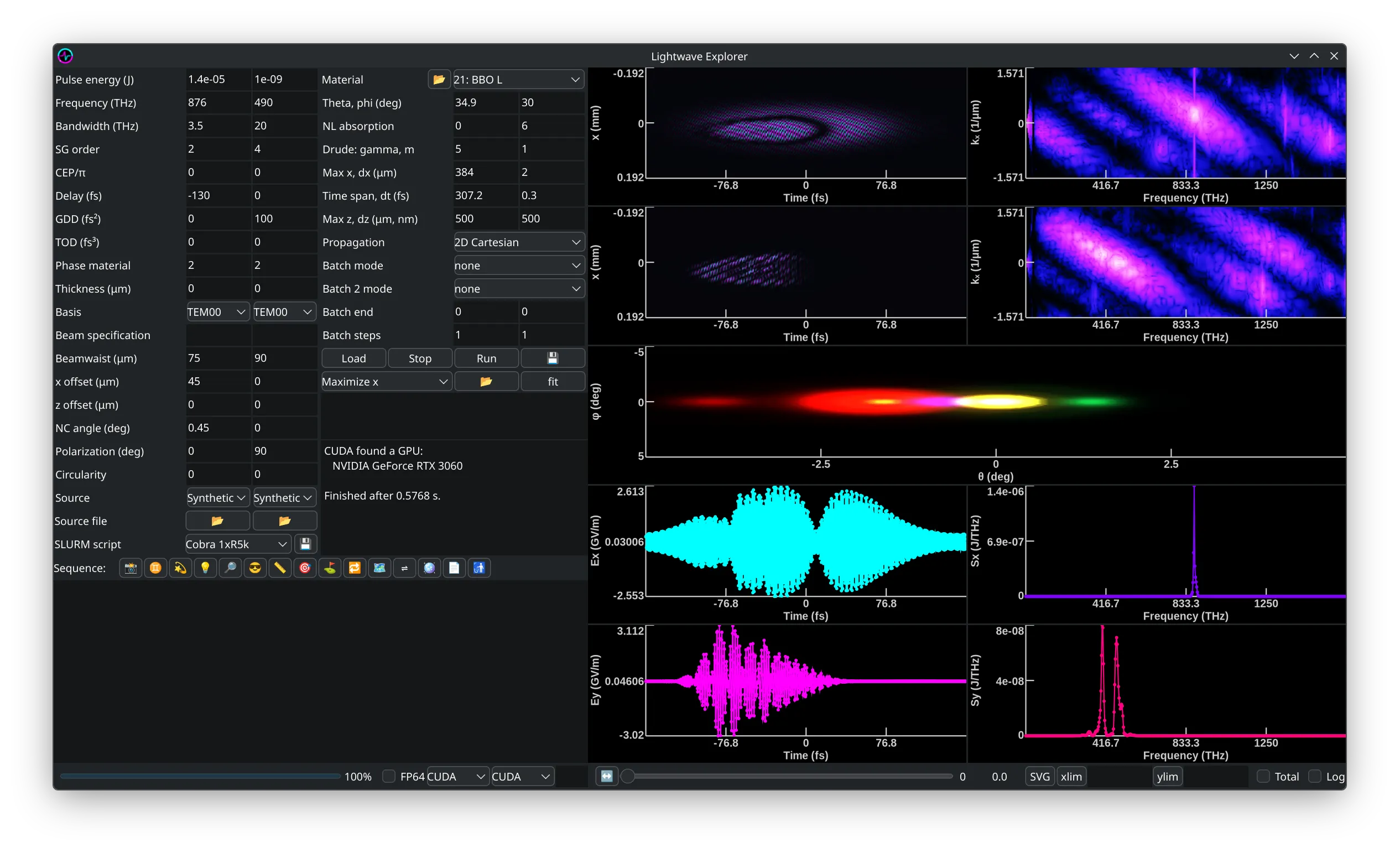
Task: Click the Time span field 307.2
Action: coord(486,195)
